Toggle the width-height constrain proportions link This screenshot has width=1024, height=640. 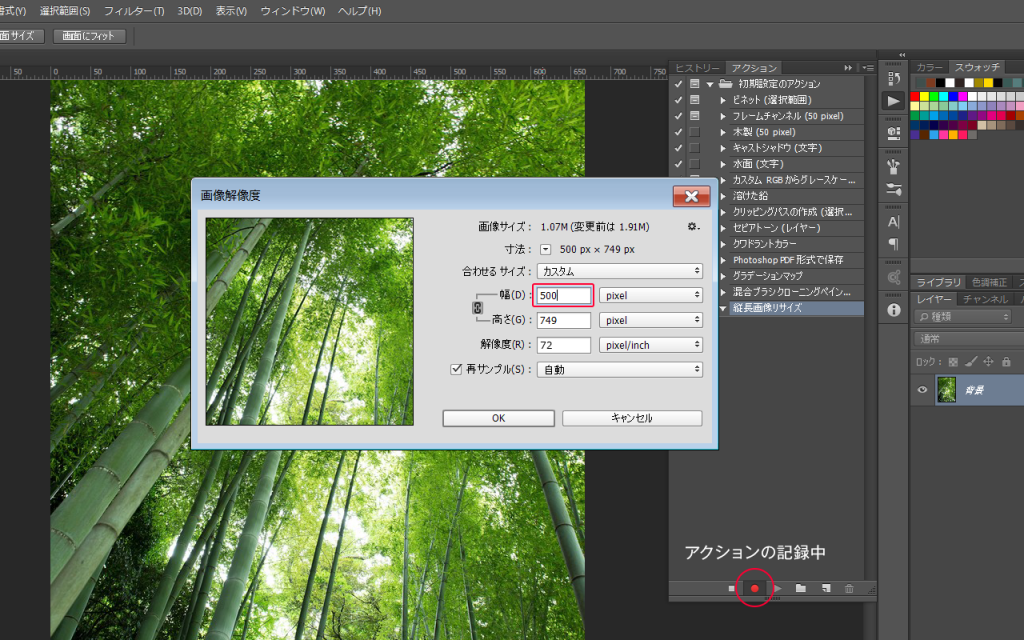[477, 308]
